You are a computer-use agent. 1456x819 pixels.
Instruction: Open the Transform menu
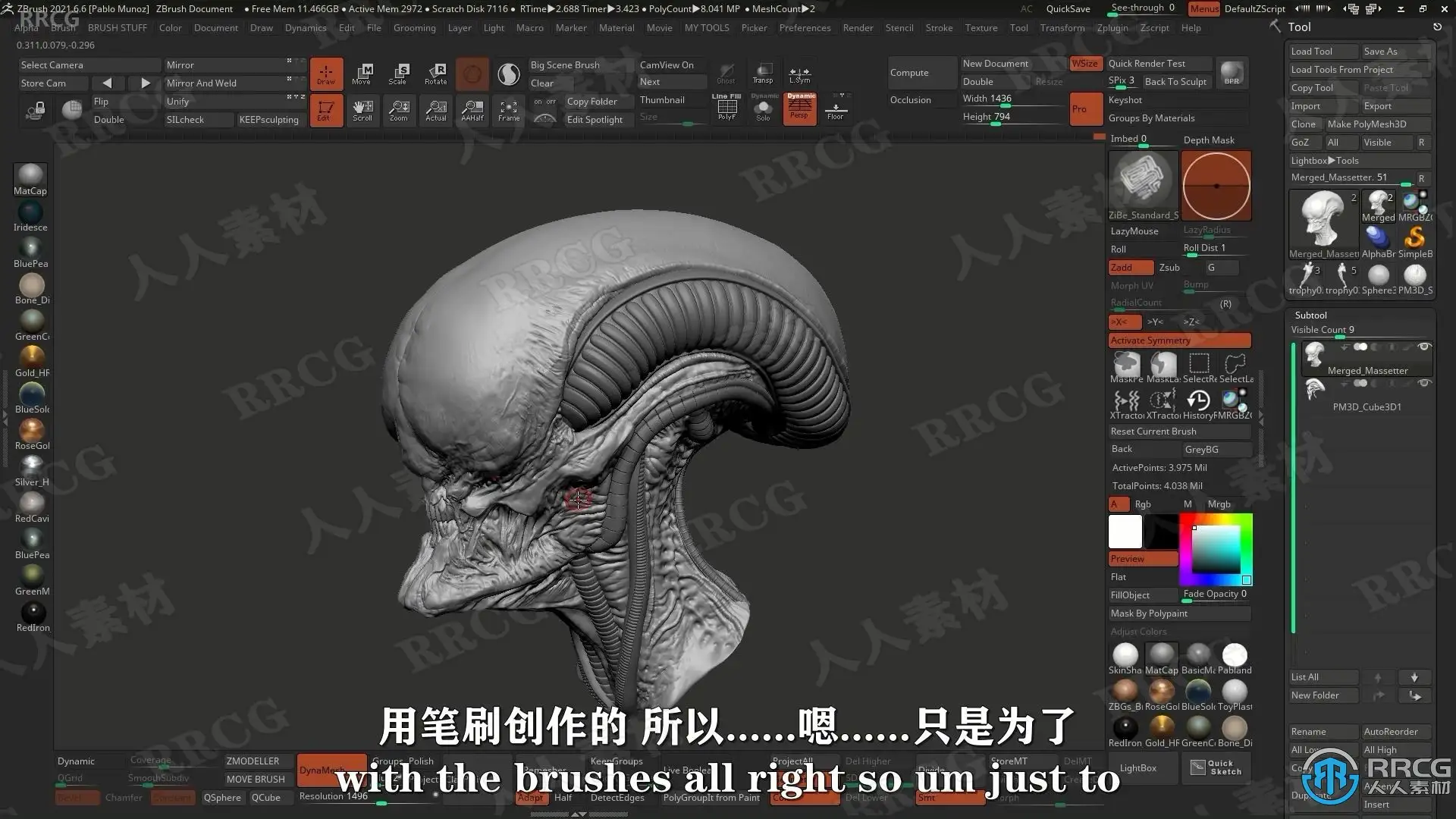(x=1062, y=28)
